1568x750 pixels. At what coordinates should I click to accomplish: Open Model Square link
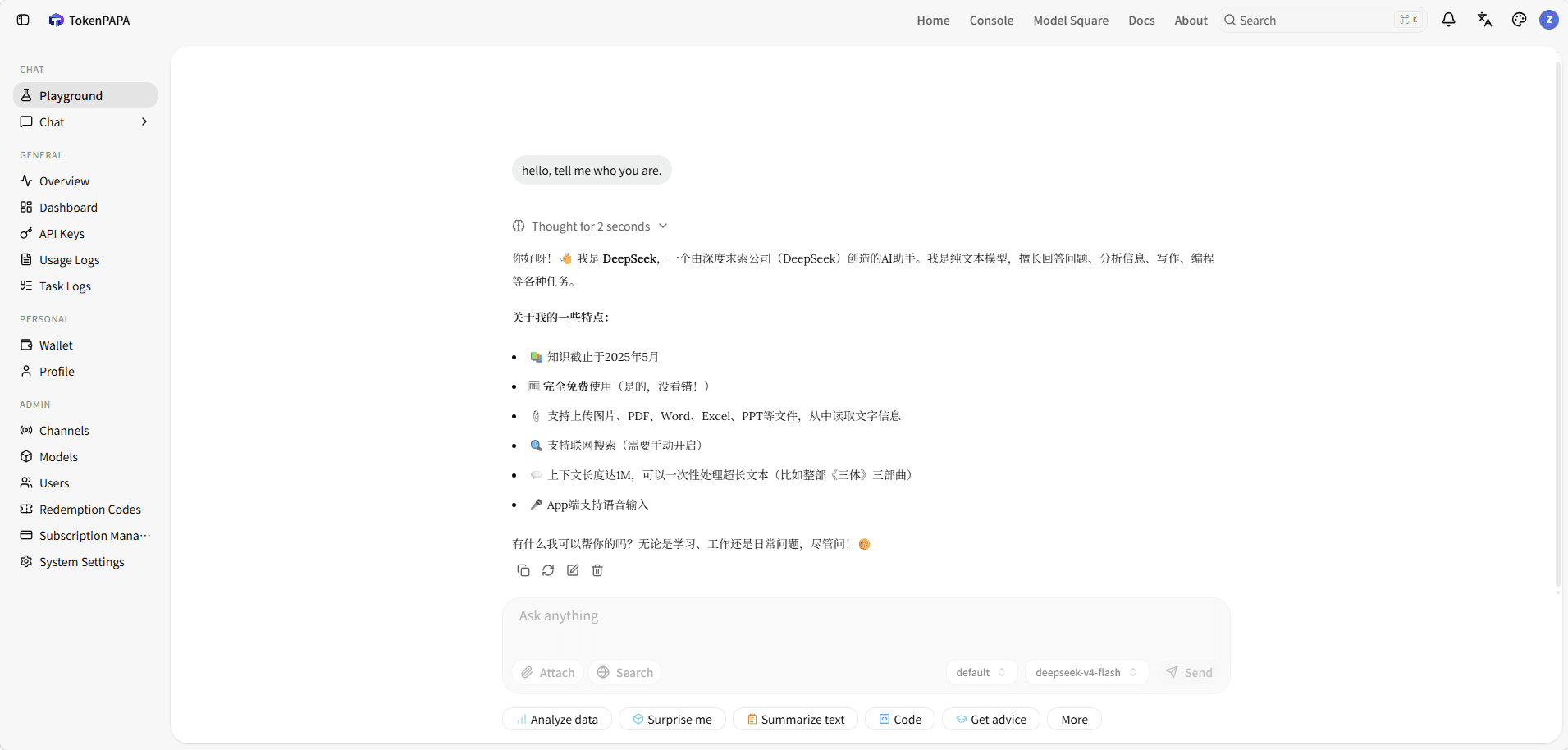[1071, 20]
